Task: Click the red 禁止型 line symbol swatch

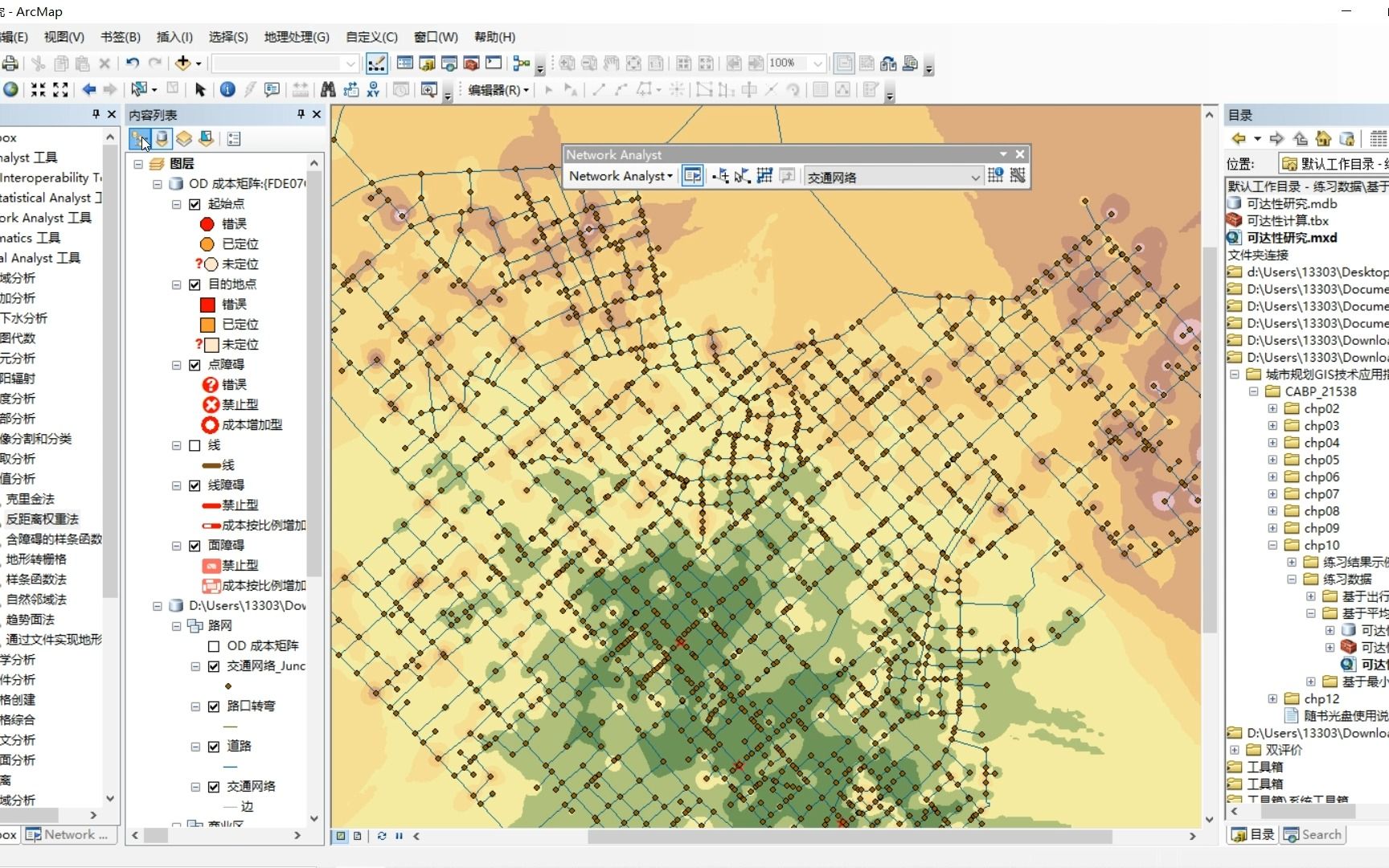Action: pyautogui.click(x=210, y=505)
